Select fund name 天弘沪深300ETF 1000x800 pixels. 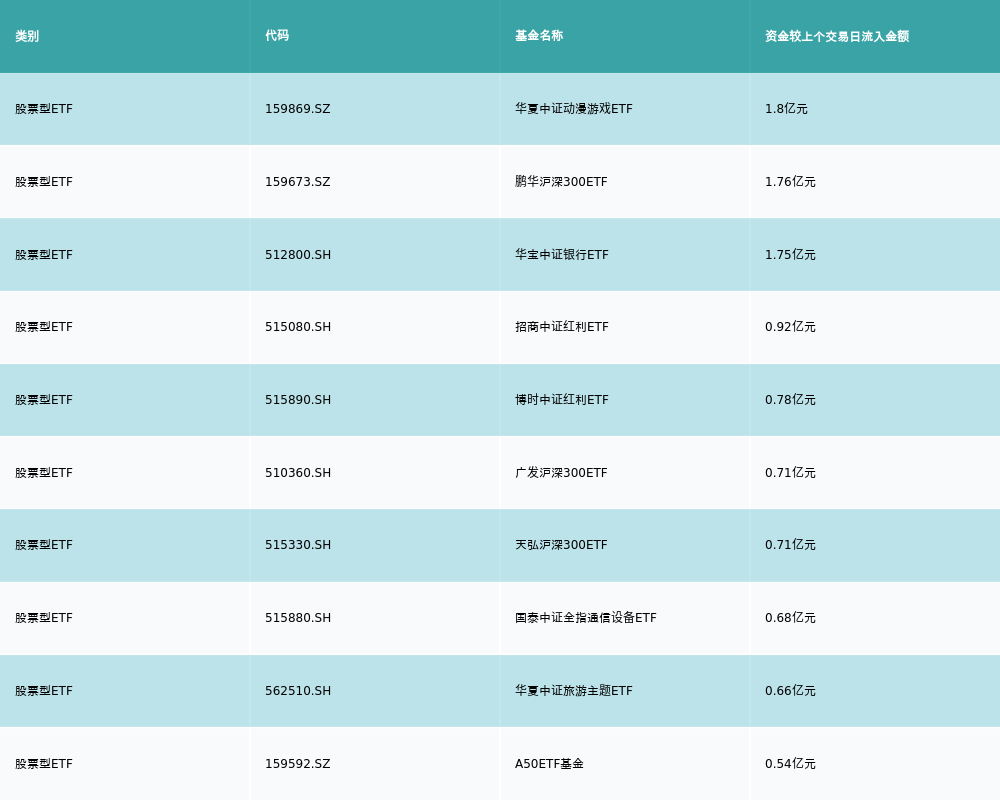pos(561,545)
